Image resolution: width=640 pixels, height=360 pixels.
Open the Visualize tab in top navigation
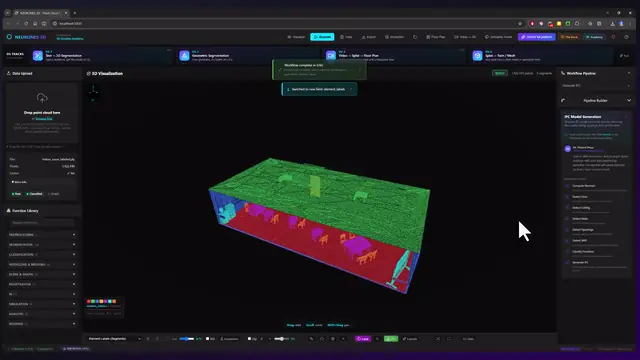296,37
